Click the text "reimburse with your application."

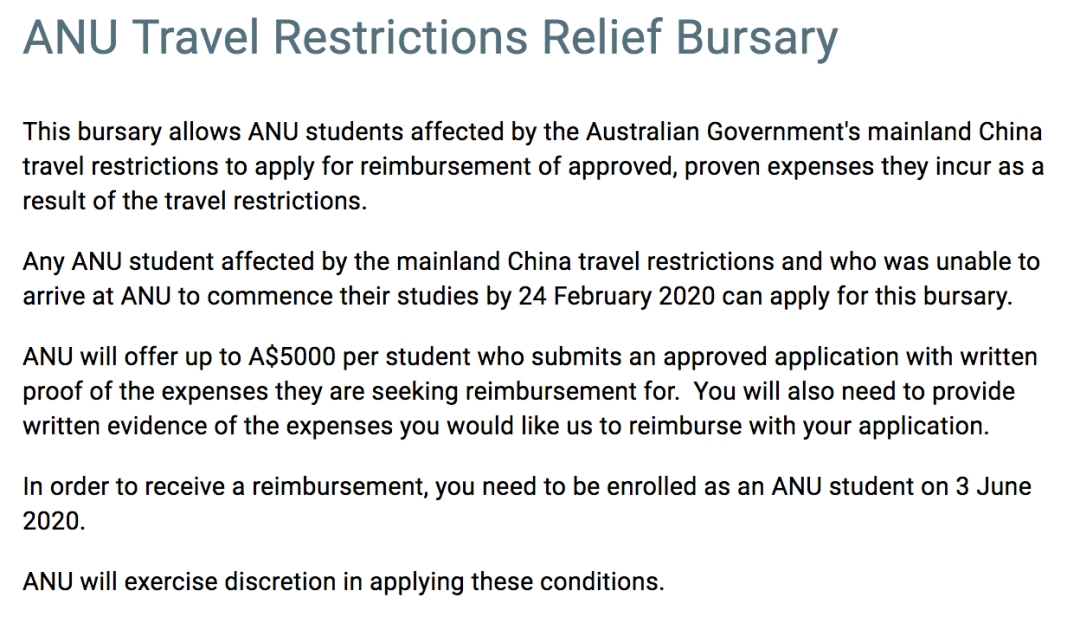tap(809, 426)
